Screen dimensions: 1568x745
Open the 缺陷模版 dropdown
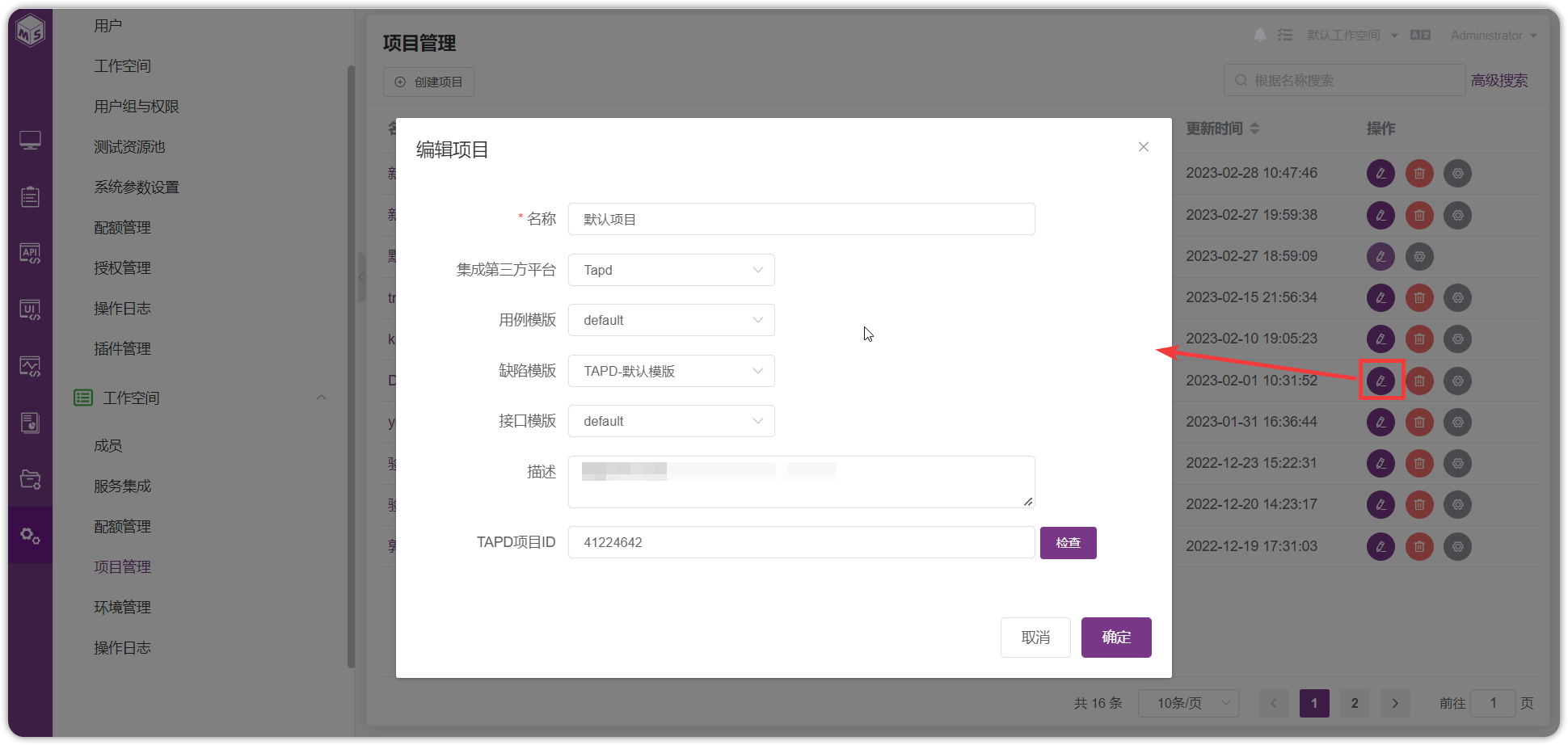pyautogui.click(x=672, y=371)
